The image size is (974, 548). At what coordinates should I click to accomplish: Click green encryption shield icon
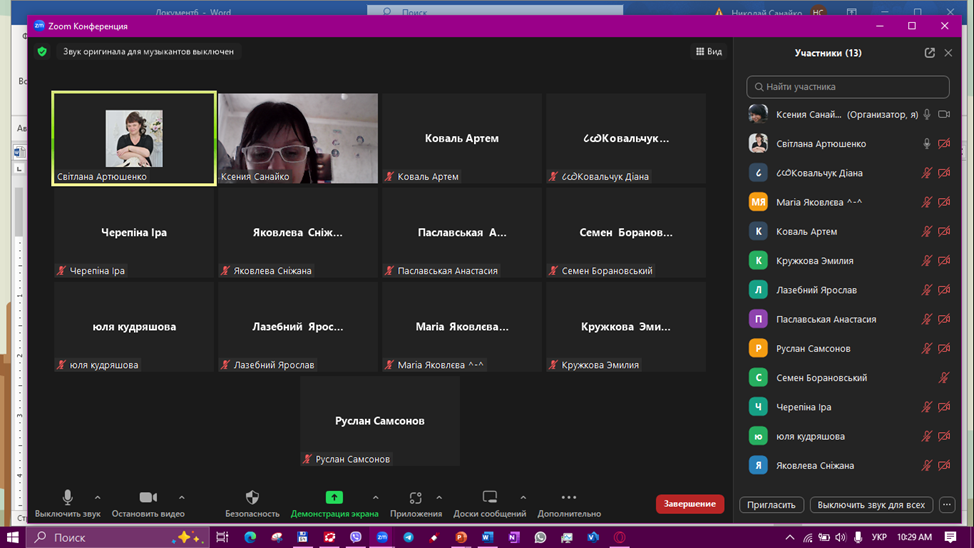click(x=42, y=52)
